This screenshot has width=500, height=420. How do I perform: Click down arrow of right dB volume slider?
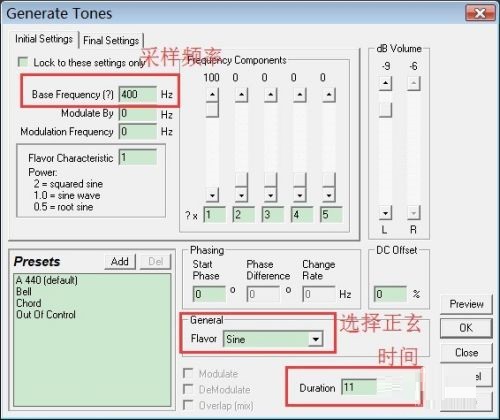point(413,213)
